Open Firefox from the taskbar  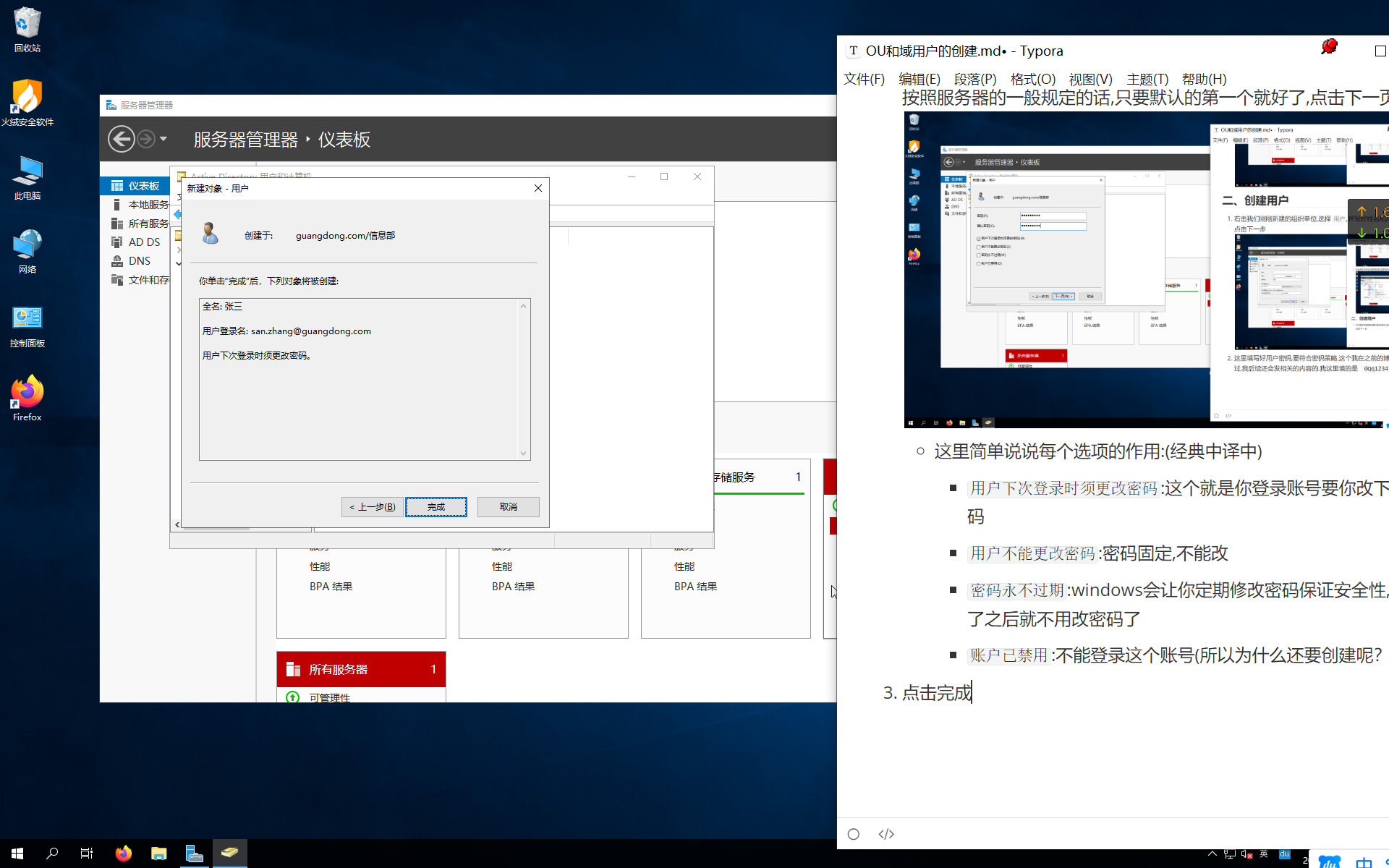pos(124,854)
